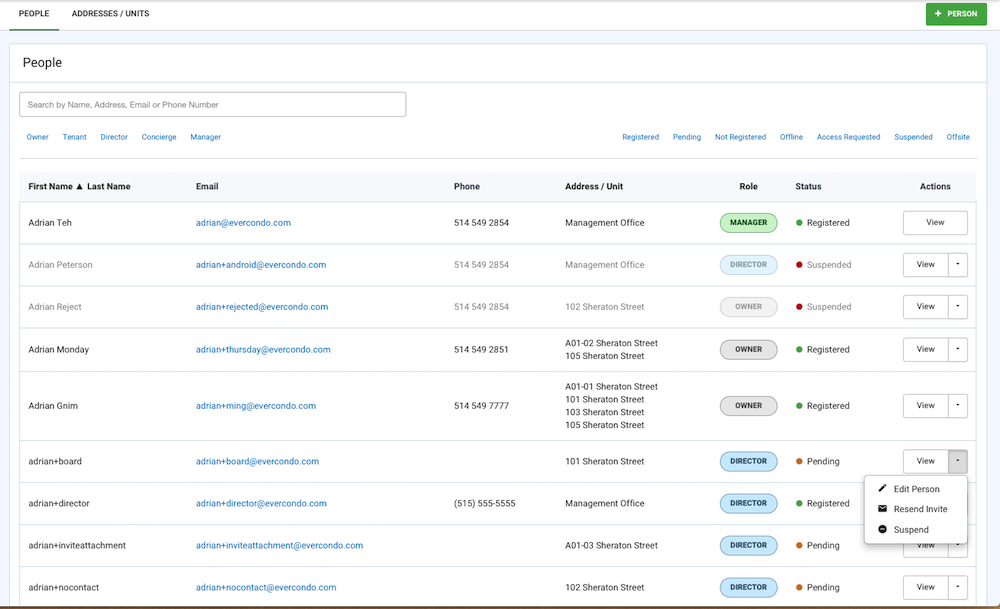Filter by Offline status
1000x609 pixels.
pos(791,137)
